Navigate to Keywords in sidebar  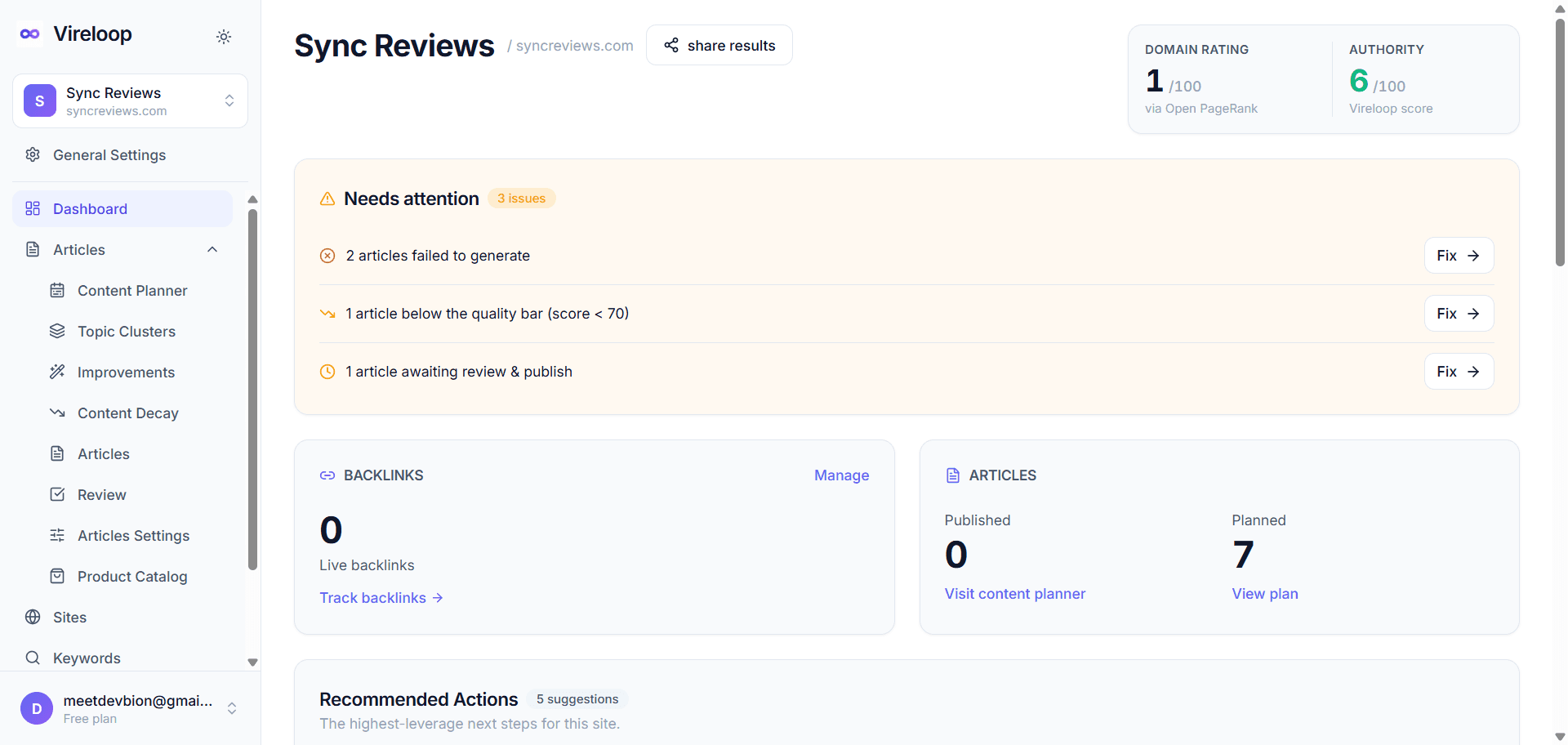87,658
